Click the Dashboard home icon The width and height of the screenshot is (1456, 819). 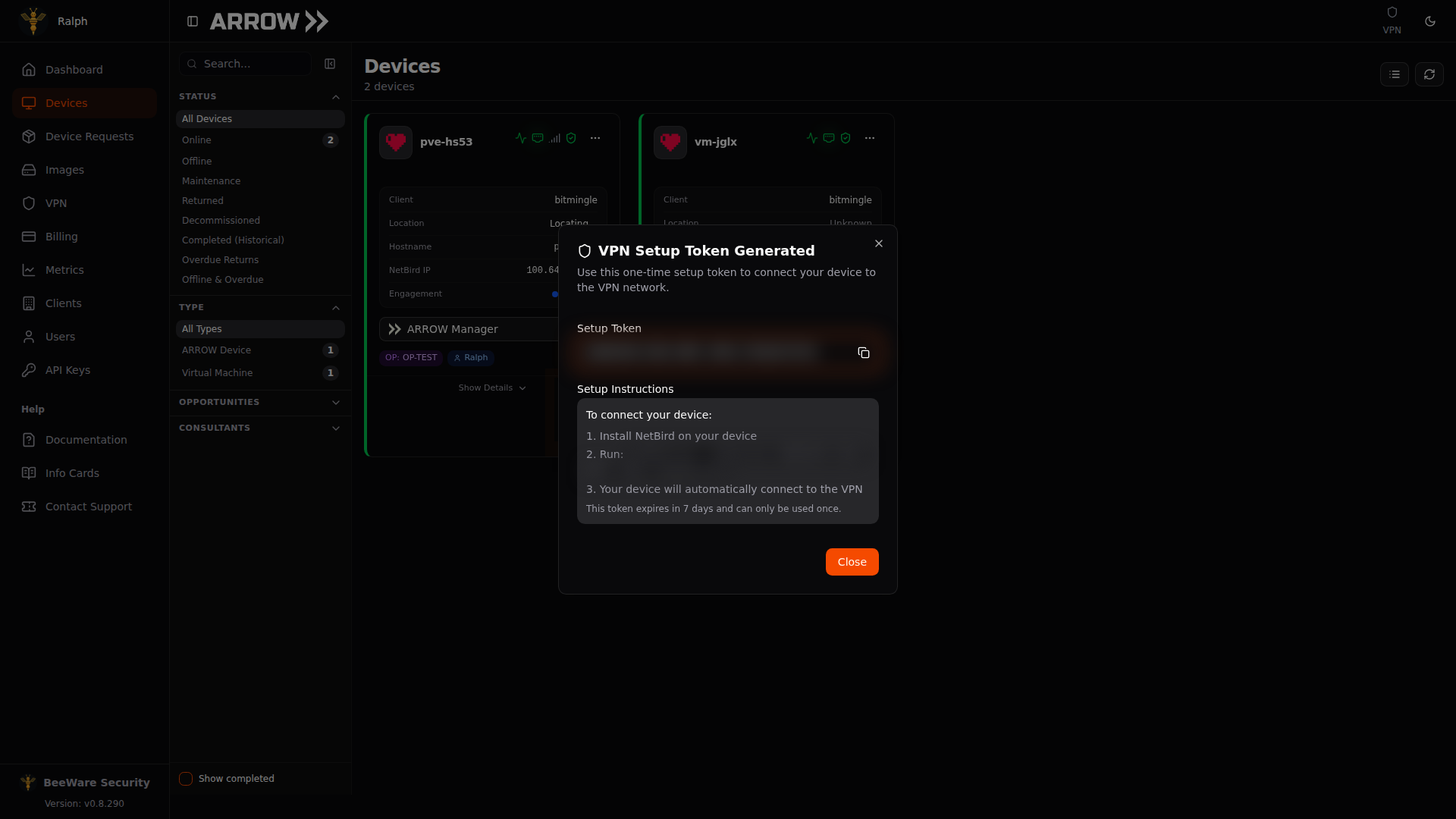(29, 70)
